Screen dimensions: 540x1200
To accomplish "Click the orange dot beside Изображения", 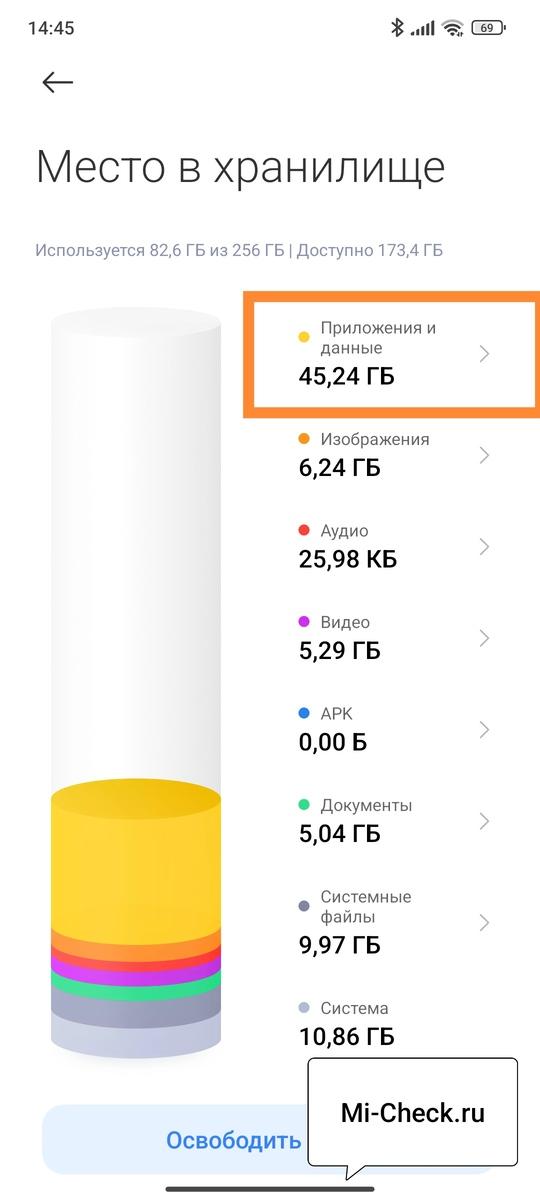I will point(304,439).
